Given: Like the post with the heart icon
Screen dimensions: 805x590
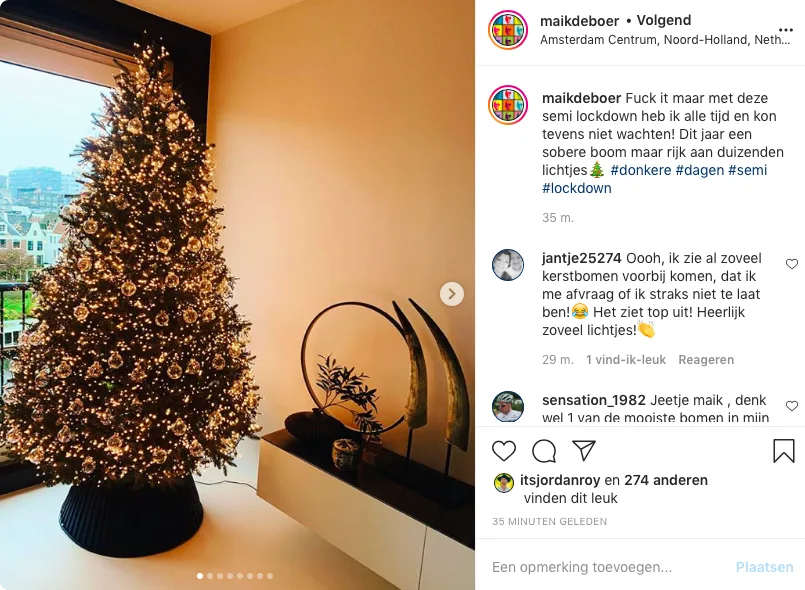Looking at the screenshot, I should pyautogui.click(x=504, y=451).
